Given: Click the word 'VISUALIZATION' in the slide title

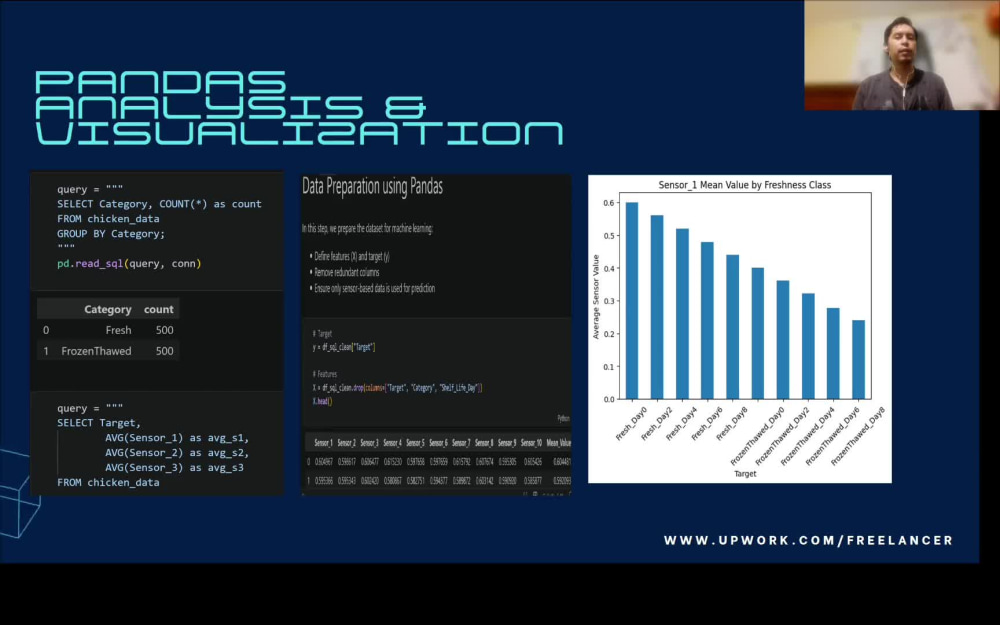Looking at the screenshot, I should 299,132.
